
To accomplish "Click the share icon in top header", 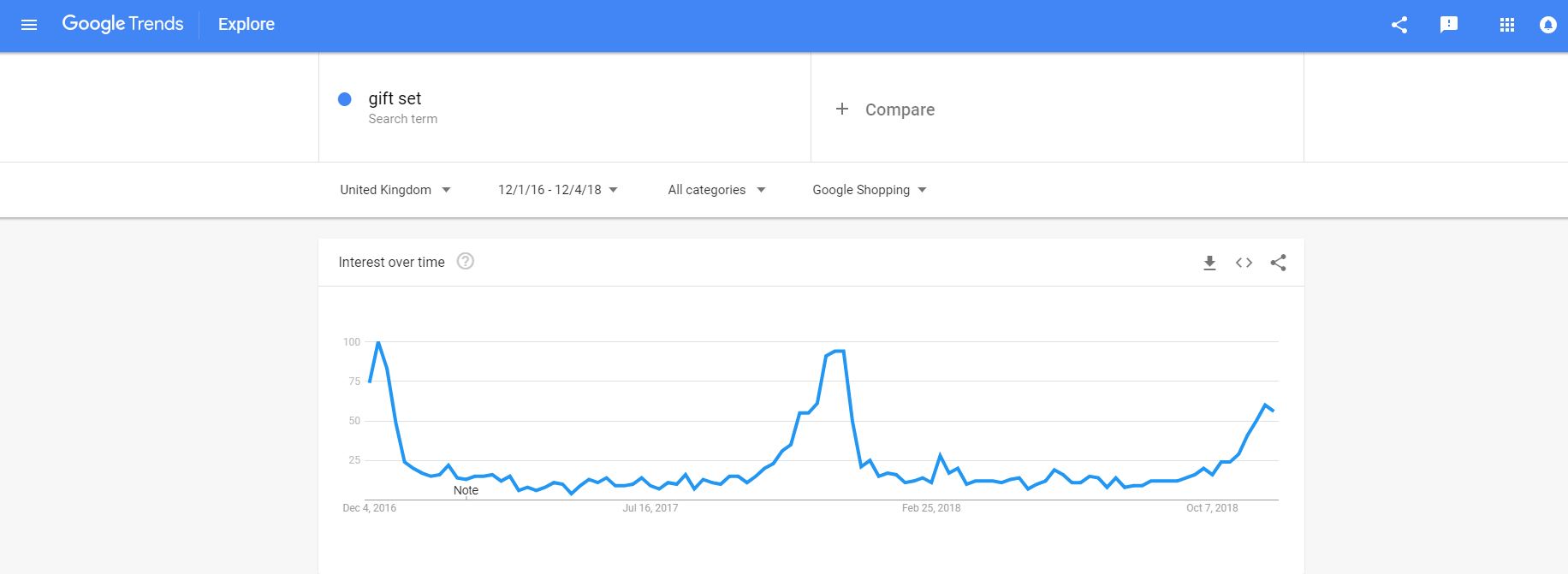I will tap(1399, 25).
